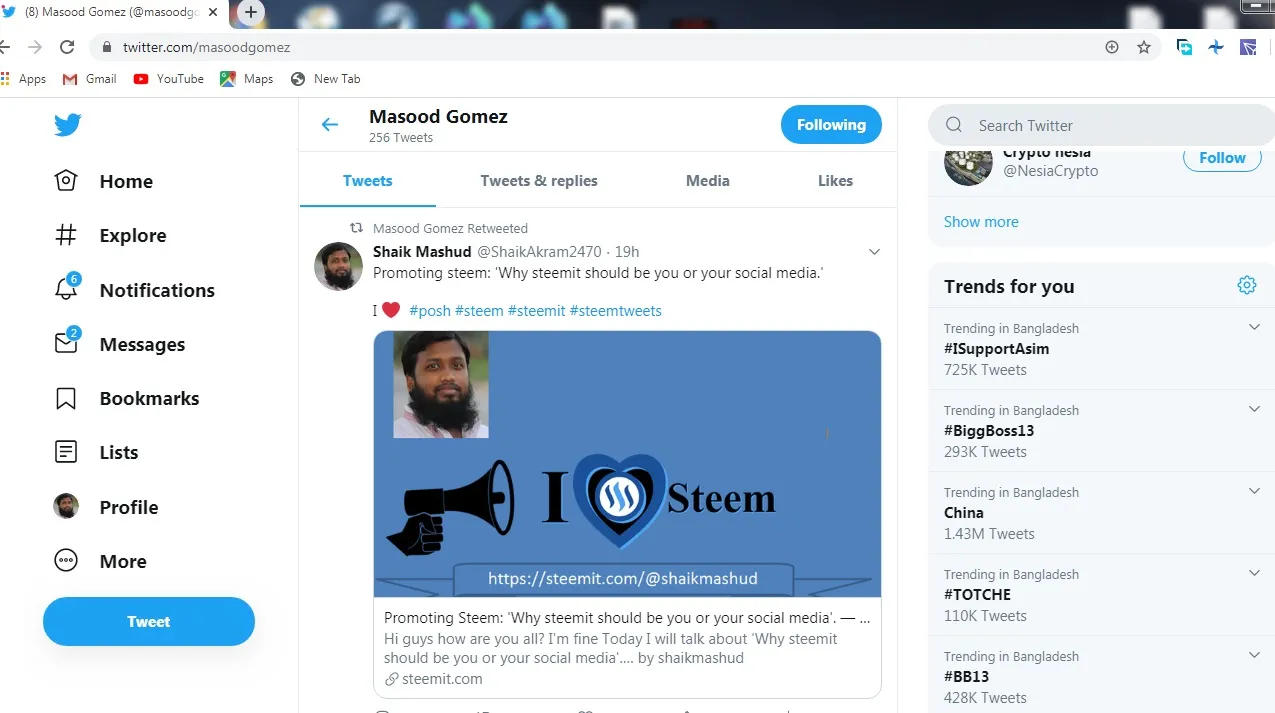Click Masood Gomez Retweeted label
Screen dimensions: 1275x713
(450, 228)
